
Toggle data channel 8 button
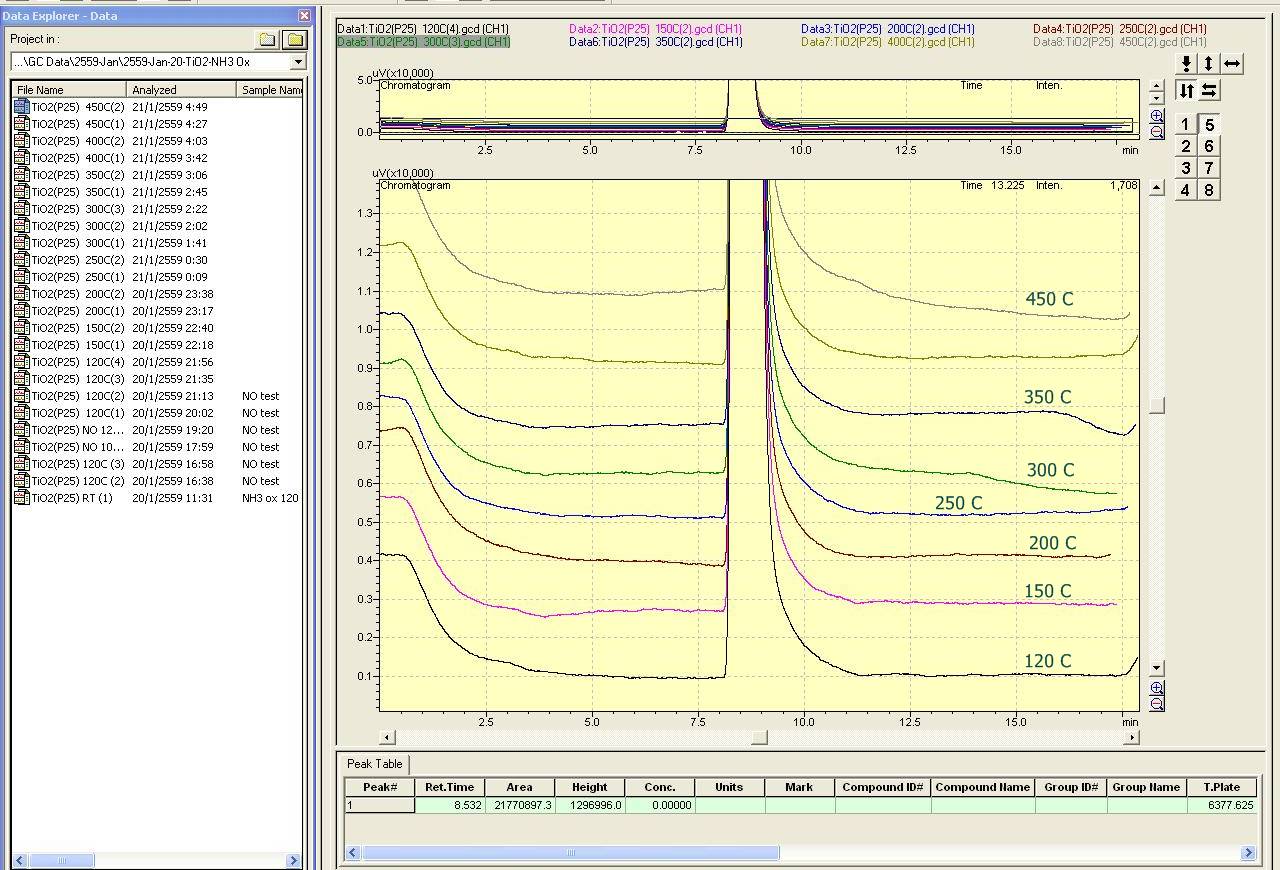tap(1209, 190)
